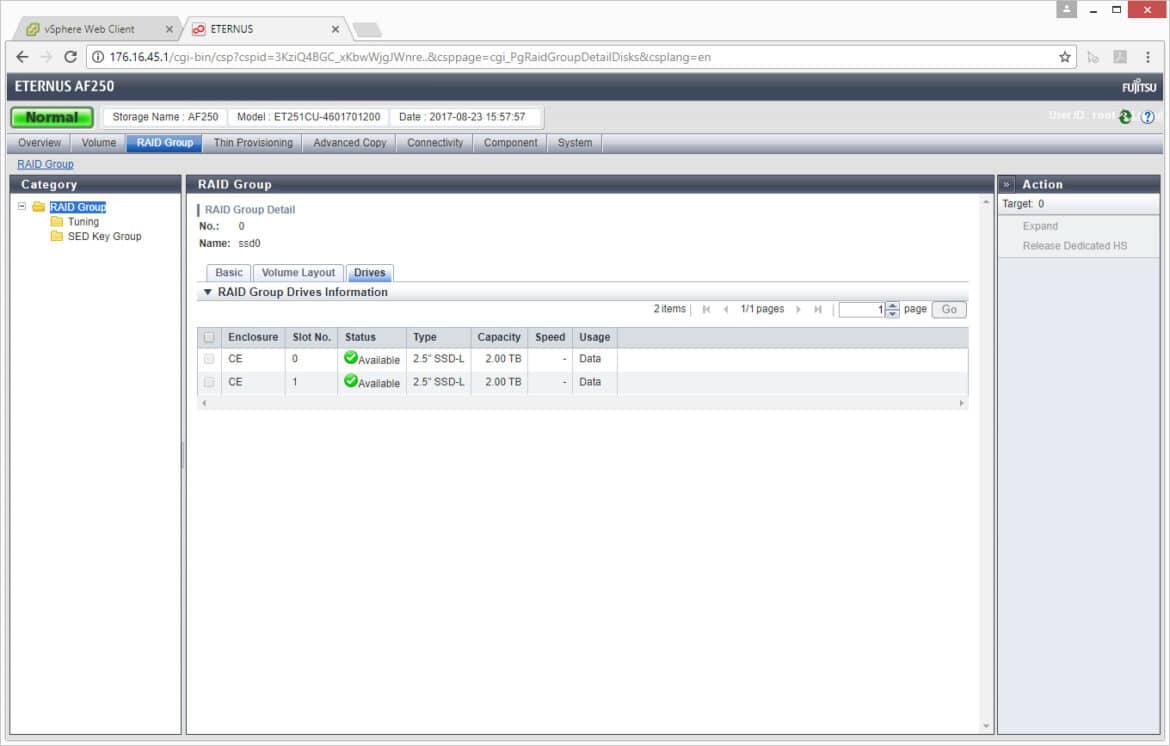This screenshot has width=1170, height=746.
Task: Collapse the RAID Group tree node
Action: (x=22, y=207)
